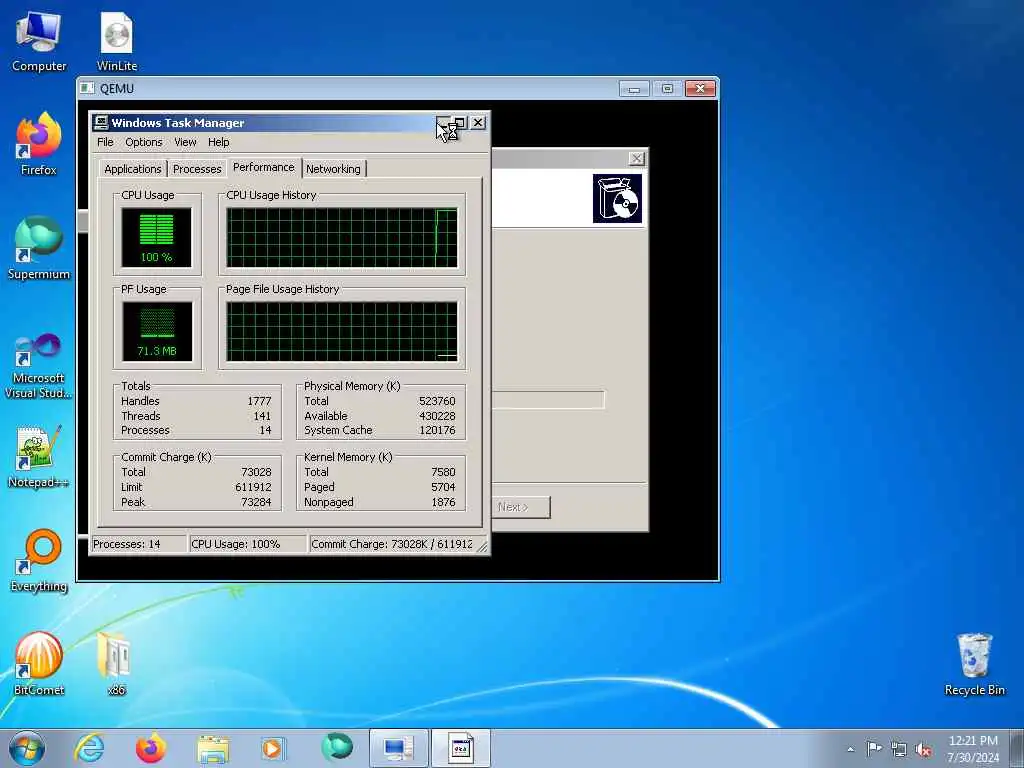Screen dimensions: 1024x768
Task: Launch Firefox from the desktop shortcut
Action: [x=39, y=144]
